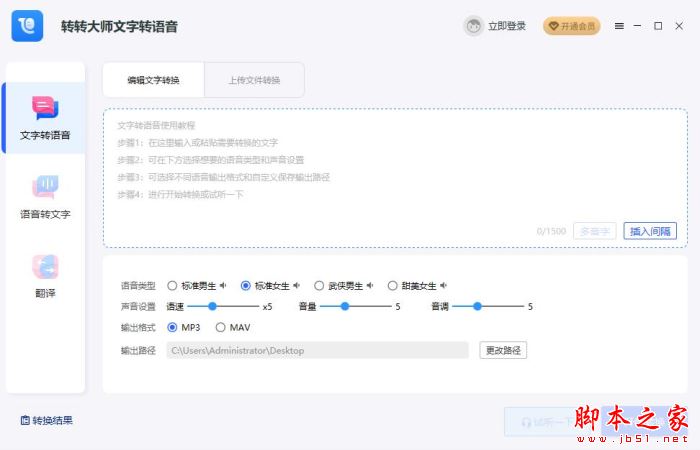
Task: Click the 多音字 button
Action: (x=595, y=231)
